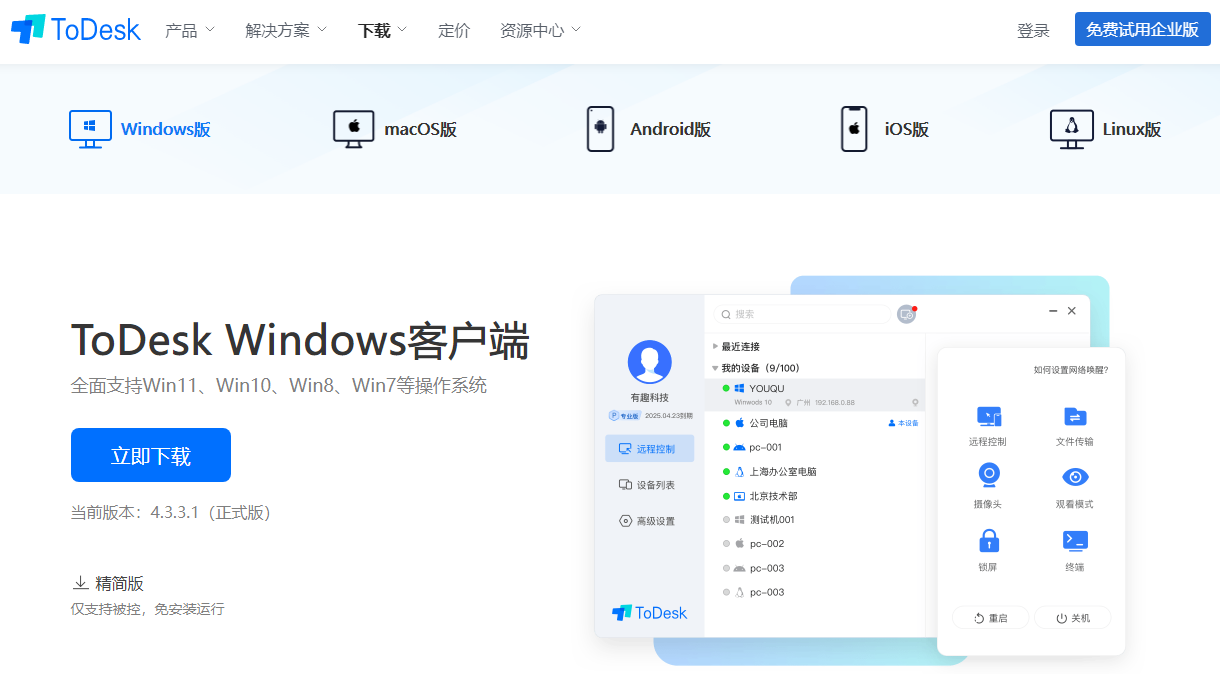Switch to the macOS版 tab
Screen dimensions: 1220x674
395,129
